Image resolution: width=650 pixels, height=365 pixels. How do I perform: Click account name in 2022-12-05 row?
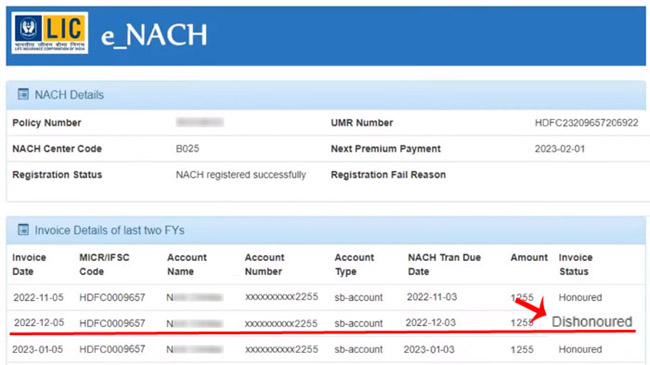[x=195, y=324]
